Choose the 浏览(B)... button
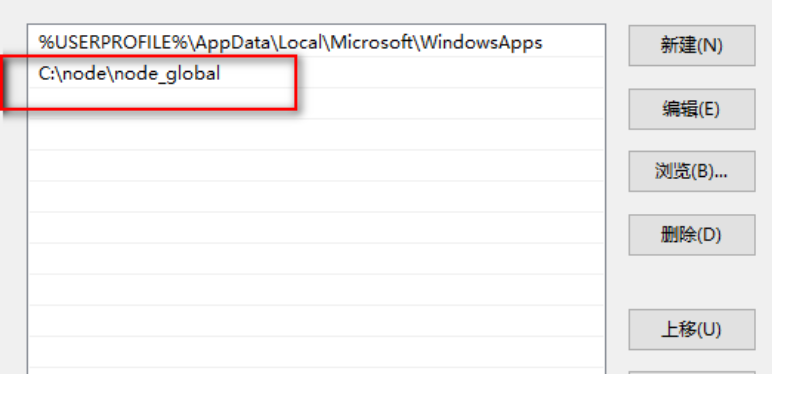The height and width of the screenshot is (397, 787). click(692, 172)
